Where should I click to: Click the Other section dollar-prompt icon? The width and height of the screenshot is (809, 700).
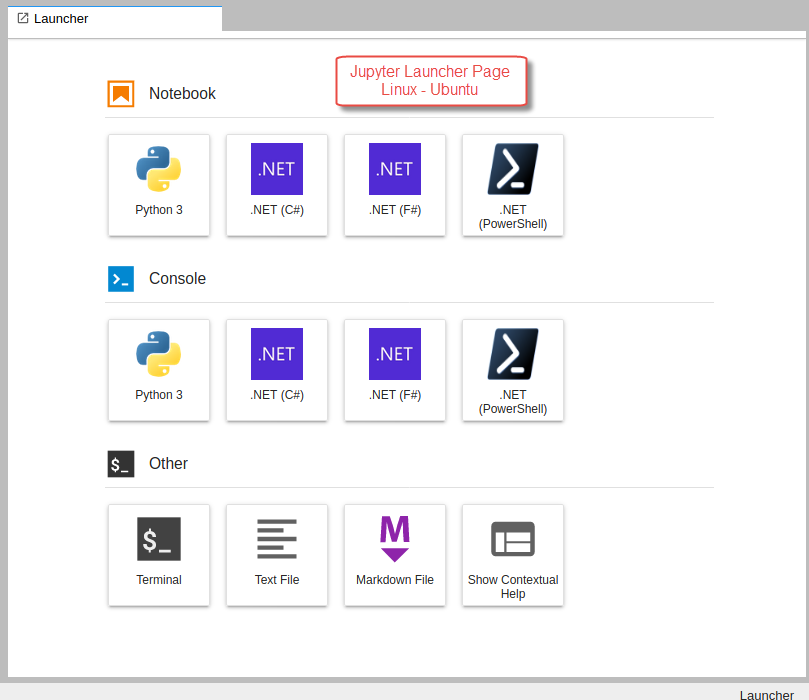coord(121,464)
